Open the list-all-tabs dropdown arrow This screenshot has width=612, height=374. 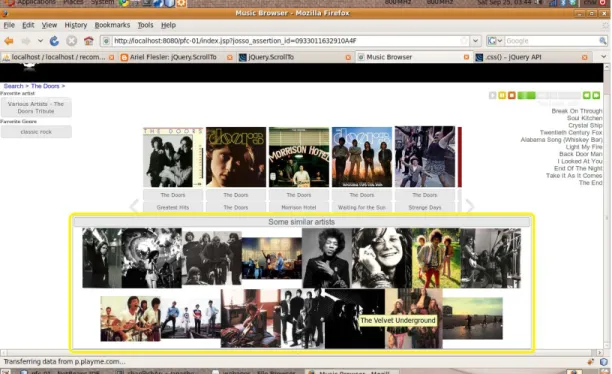603,57
